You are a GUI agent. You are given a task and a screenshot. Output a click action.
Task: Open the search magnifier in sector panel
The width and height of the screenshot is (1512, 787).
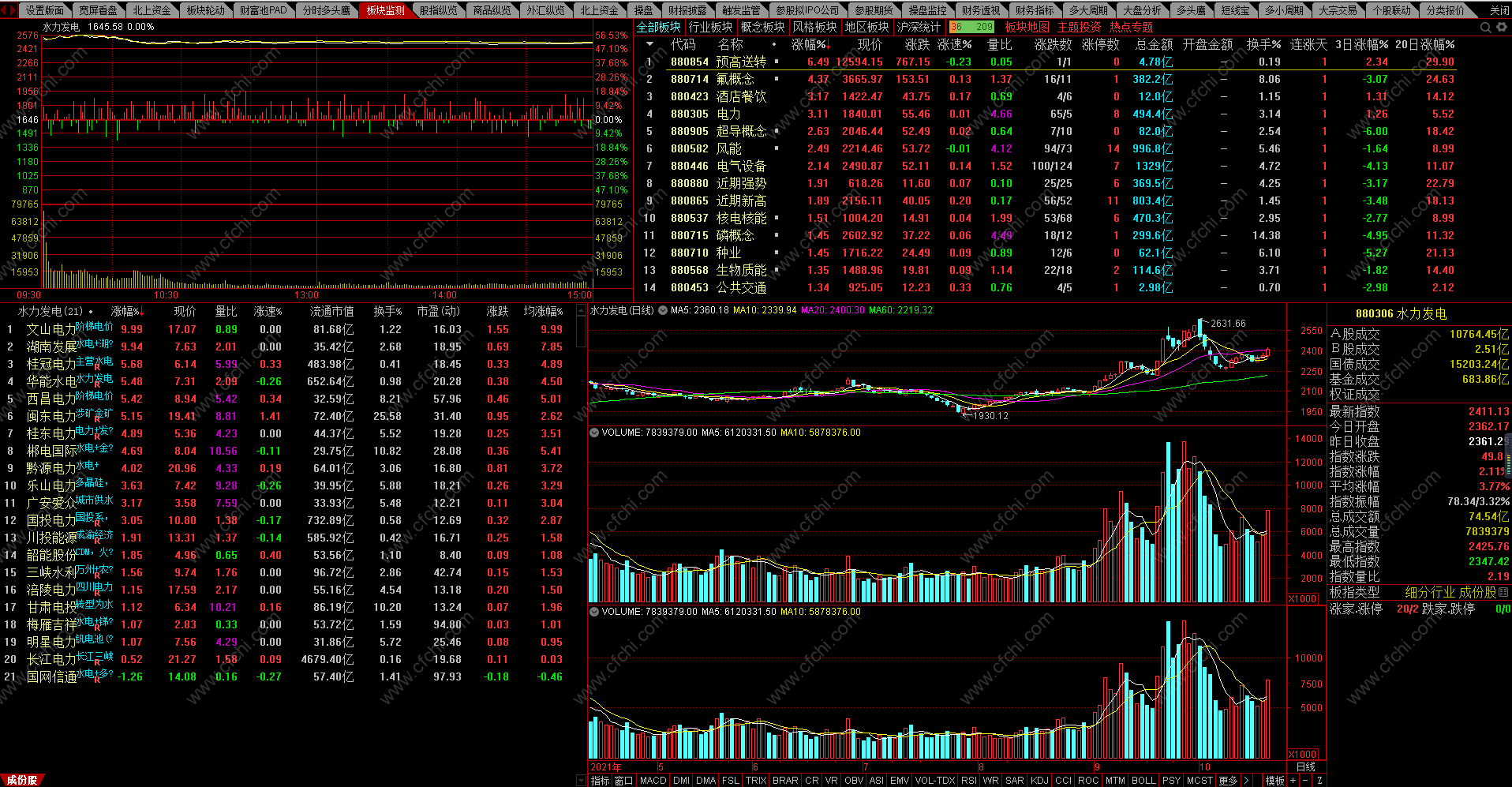click(x=1486, y=27)
